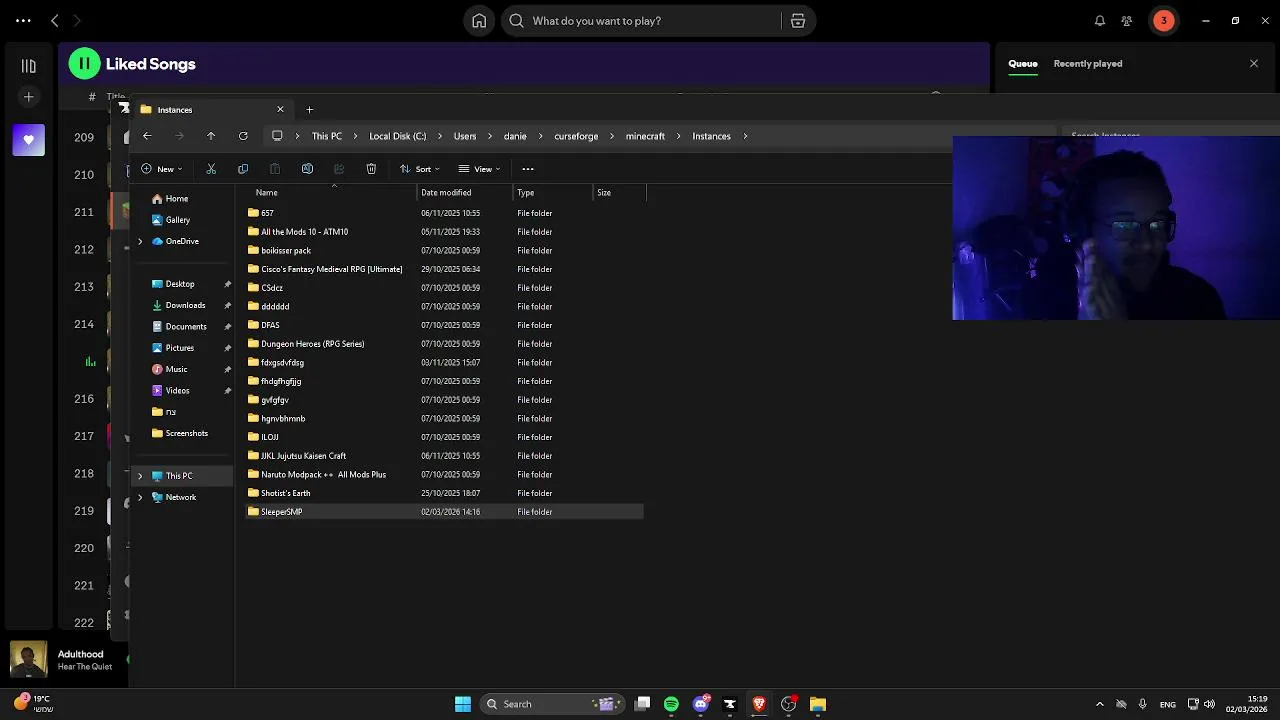Add new File Explorer tab
This screenshot has height=720, width=1280.
[309, 110]
